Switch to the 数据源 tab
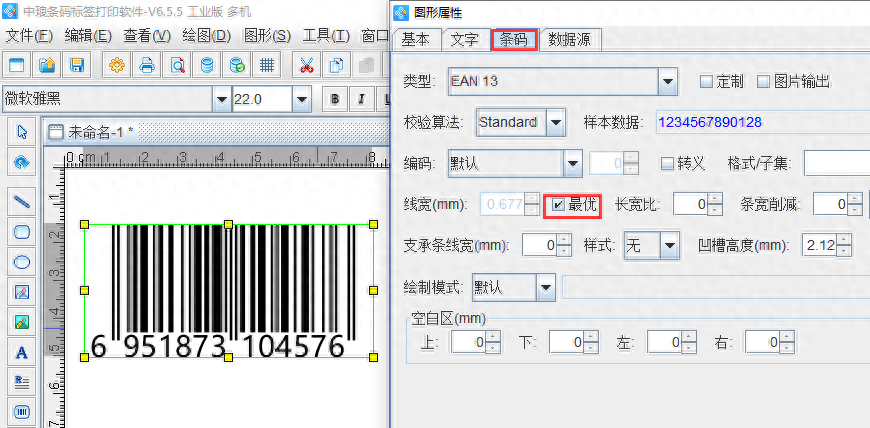The image size is (870, 428). [569, 39]
